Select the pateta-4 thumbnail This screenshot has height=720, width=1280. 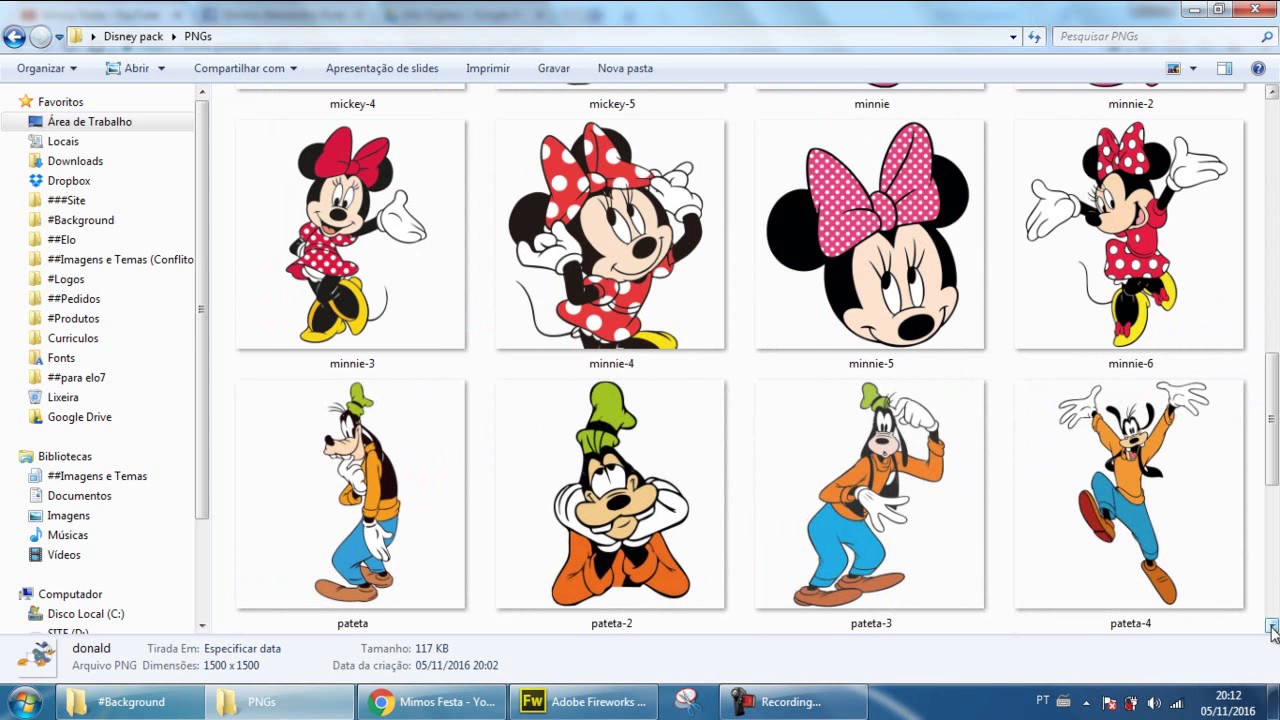point(1130,494)
